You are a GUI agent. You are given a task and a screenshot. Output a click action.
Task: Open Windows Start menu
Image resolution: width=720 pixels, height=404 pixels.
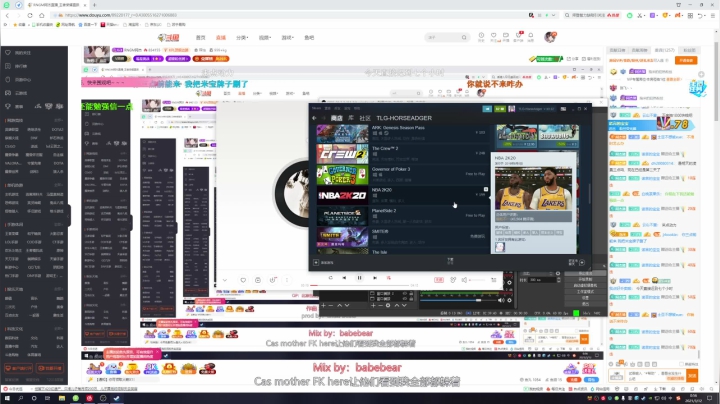point(7,398)
